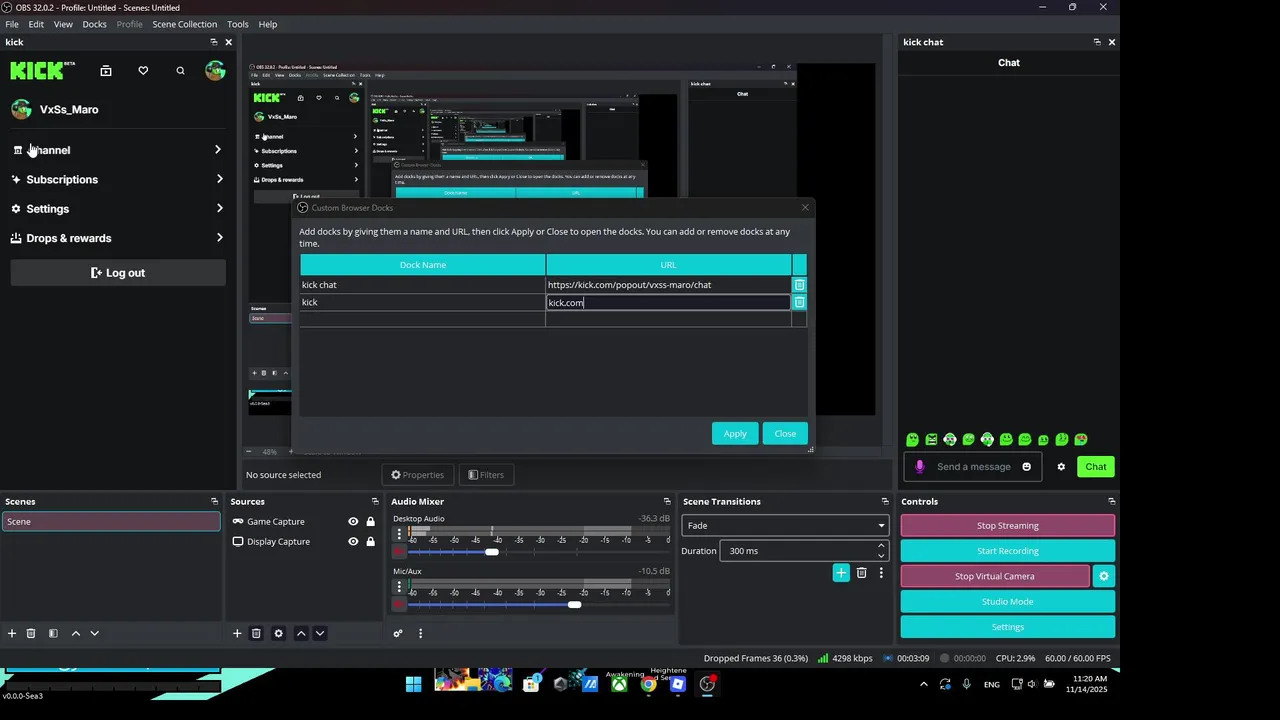
Task: Move the source up in the Sources panel
Action: pos(301,633)
